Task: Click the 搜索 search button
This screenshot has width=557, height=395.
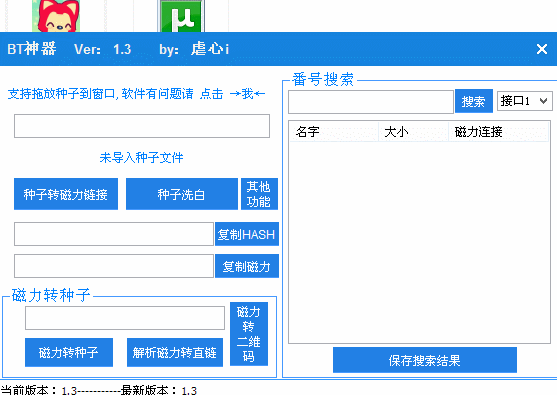Action: coord(474,101)
